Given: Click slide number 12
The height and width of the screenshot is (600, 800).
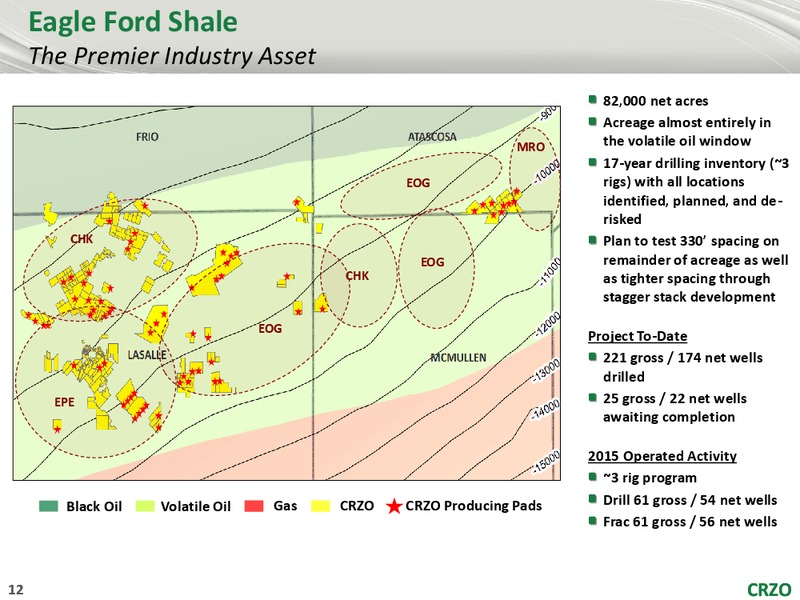Looking at the screenshot, I should pyautogui.click(x=16, y=589).
